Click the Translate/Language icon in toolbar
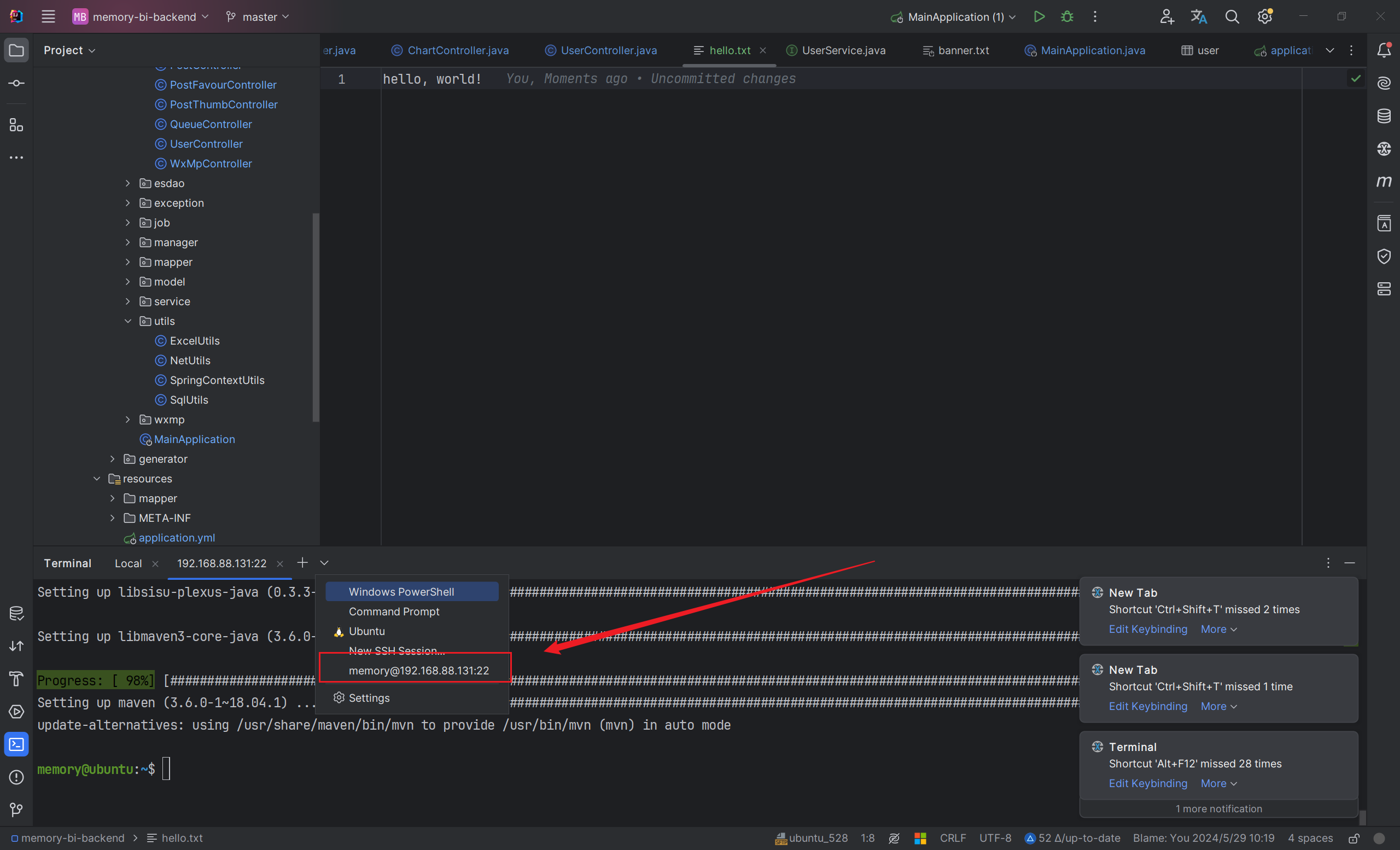This screenshot has height=850, width=1400. pyautogui.click(x=1199, y=17)
